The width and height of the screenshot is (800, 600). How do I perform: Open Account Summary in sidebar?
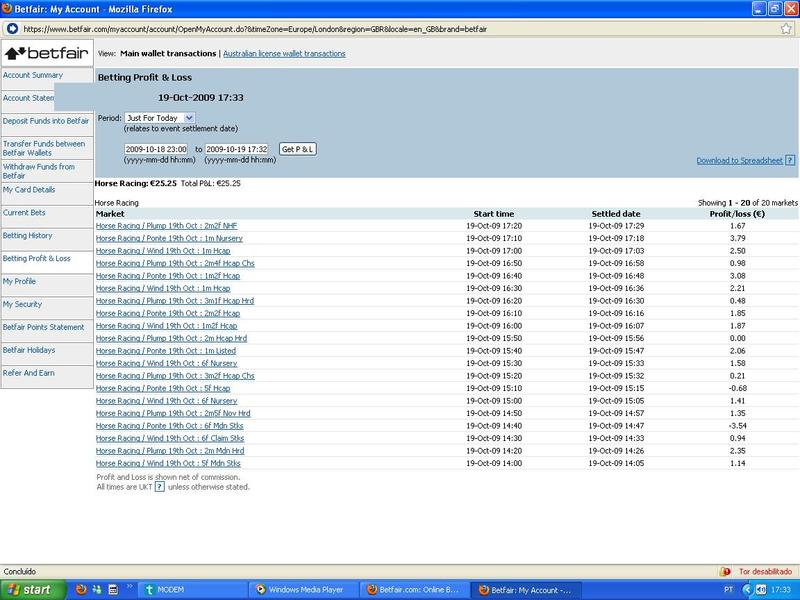tap(33, 75)
